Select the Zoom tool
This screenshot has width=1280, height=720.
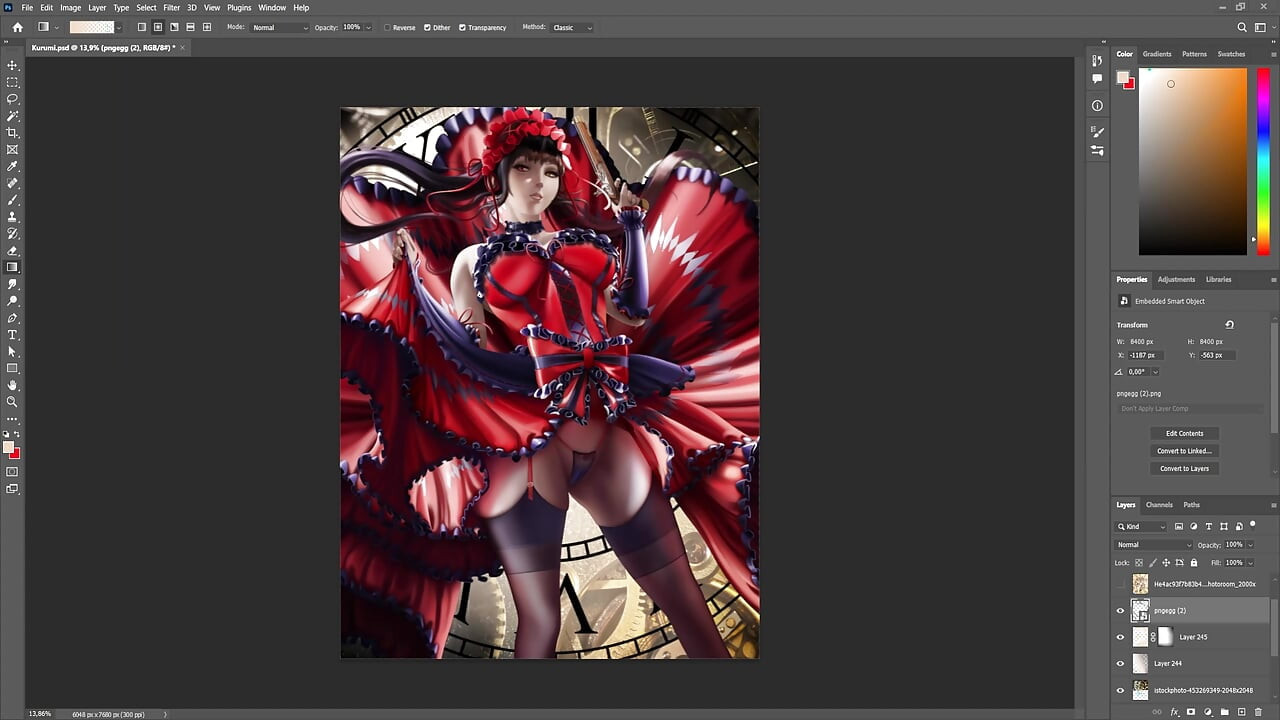(12, 402)
